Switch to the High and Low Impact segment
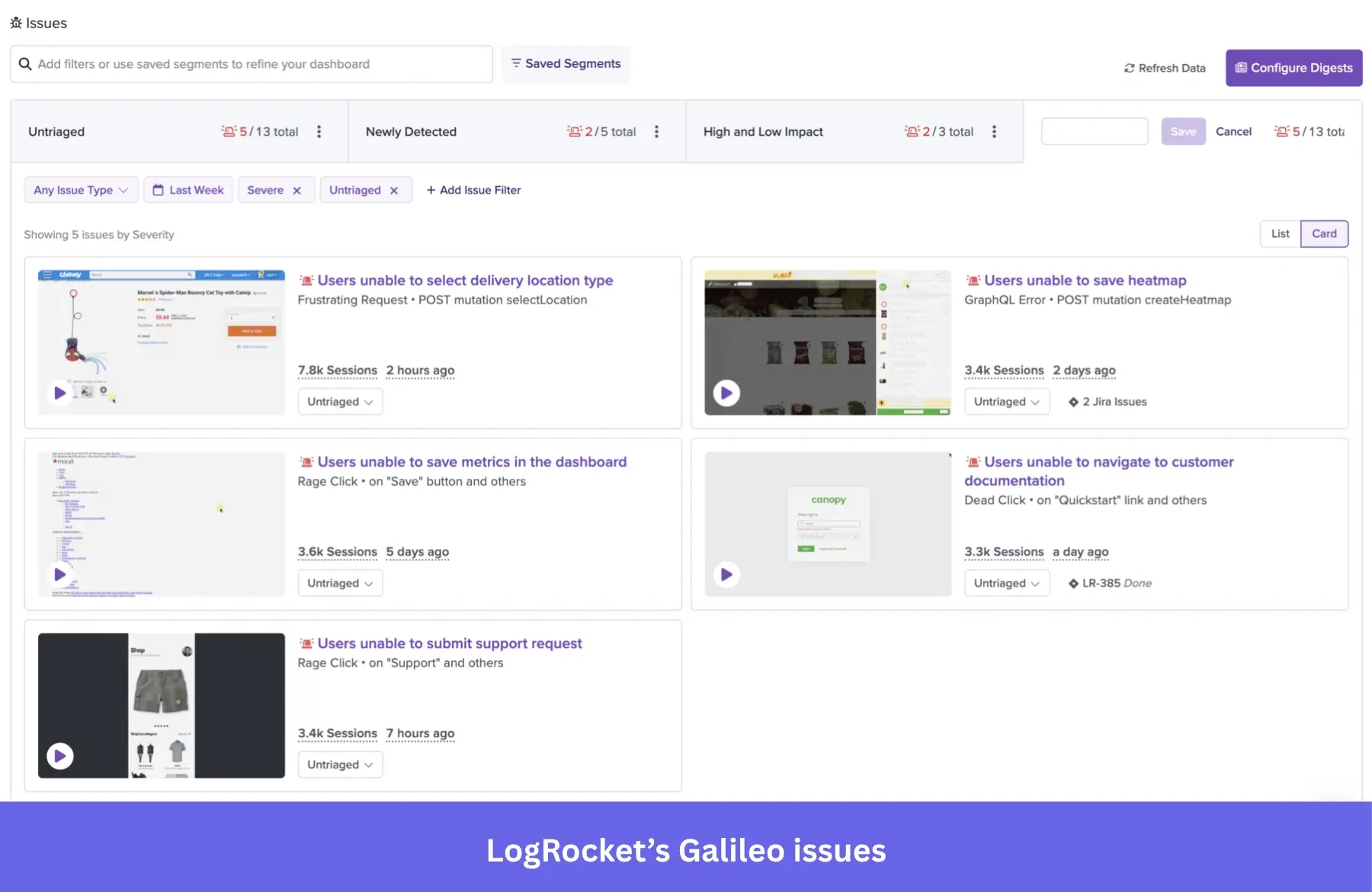 (763, 131)
